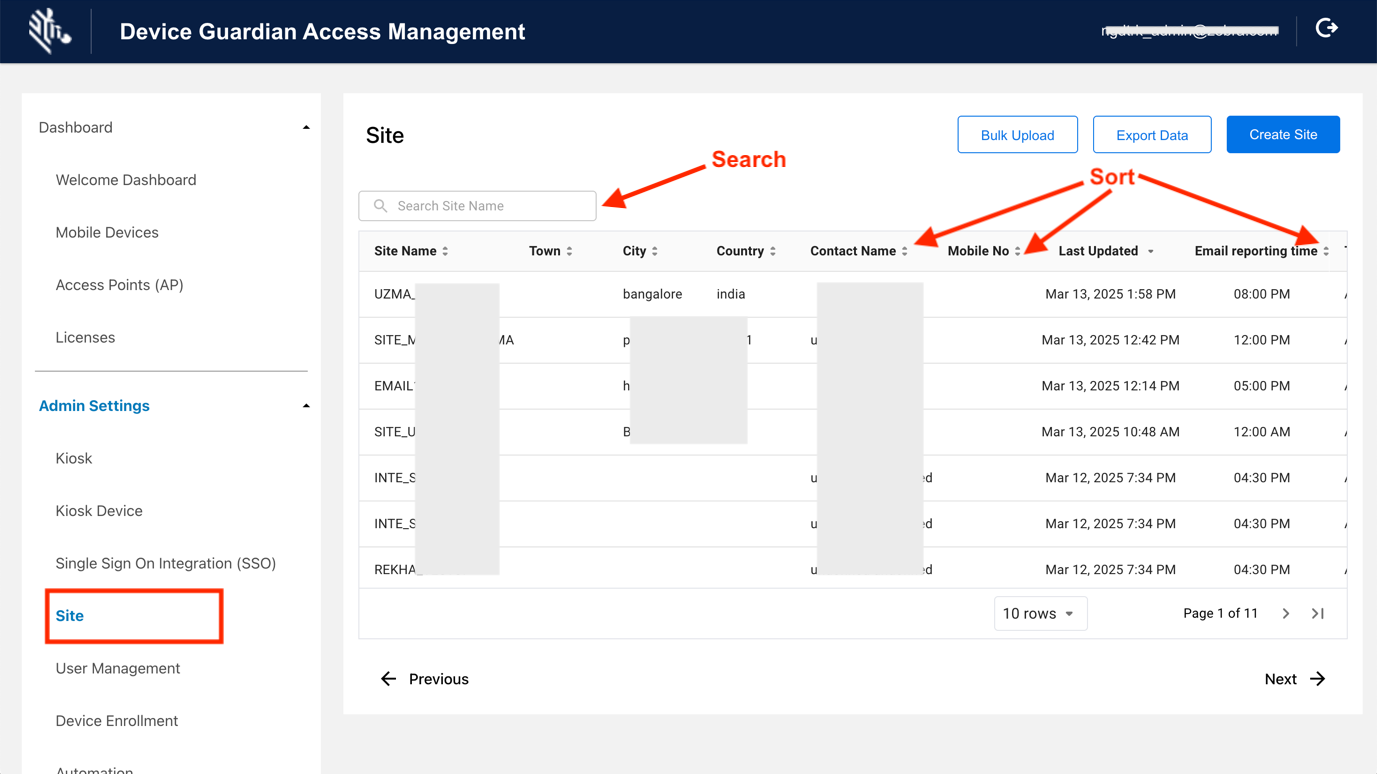Sort by Country column sort icon
The image size is (1377, 774).
(x=773, y=252)
